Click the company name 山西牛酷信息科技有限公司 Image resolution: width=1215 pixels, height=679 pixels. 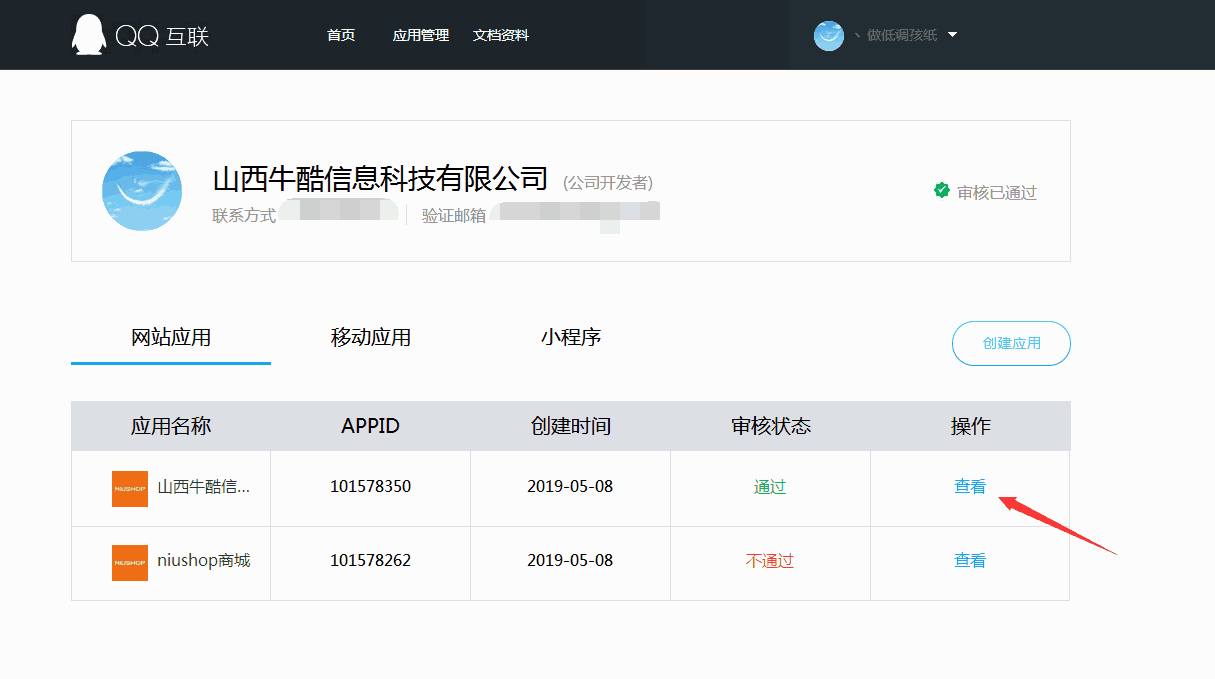tap(381, 179)
